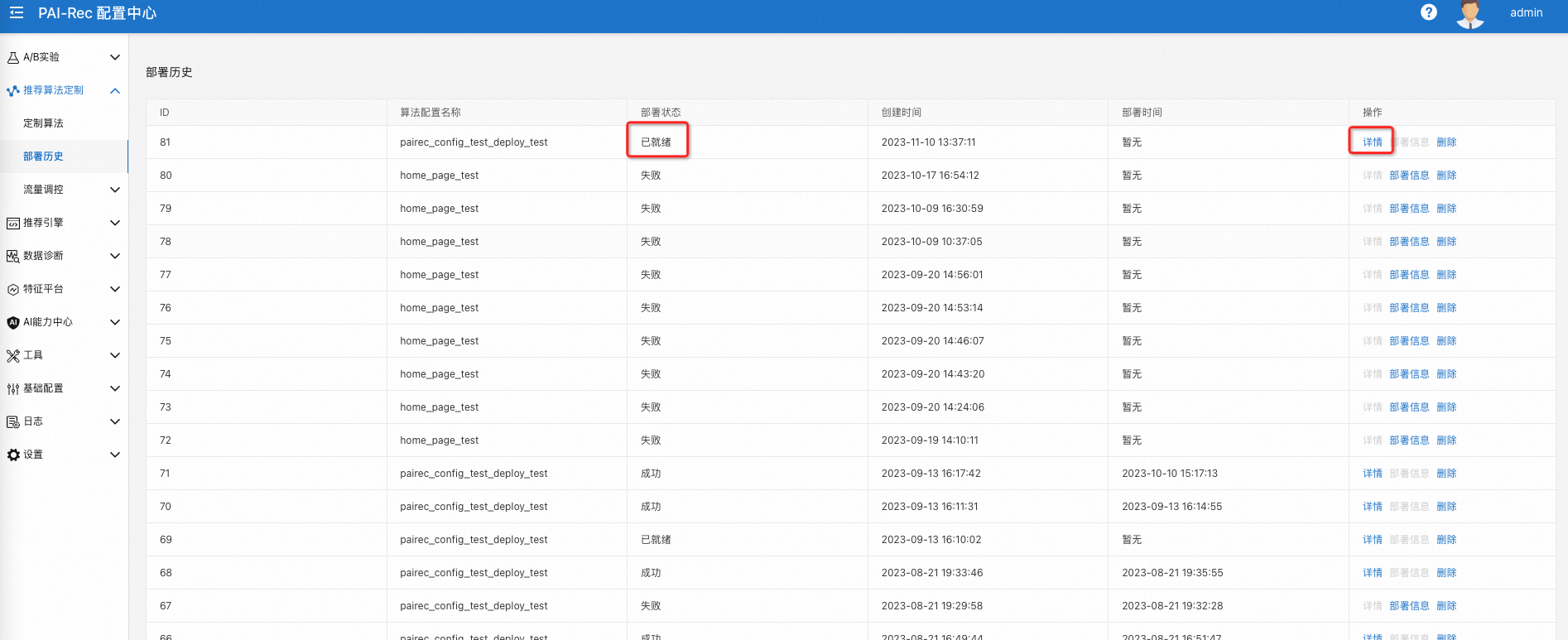Viewport: 1568px width, 640px height.
Task: Open the help question mark icon
Action: [1428, 12]
